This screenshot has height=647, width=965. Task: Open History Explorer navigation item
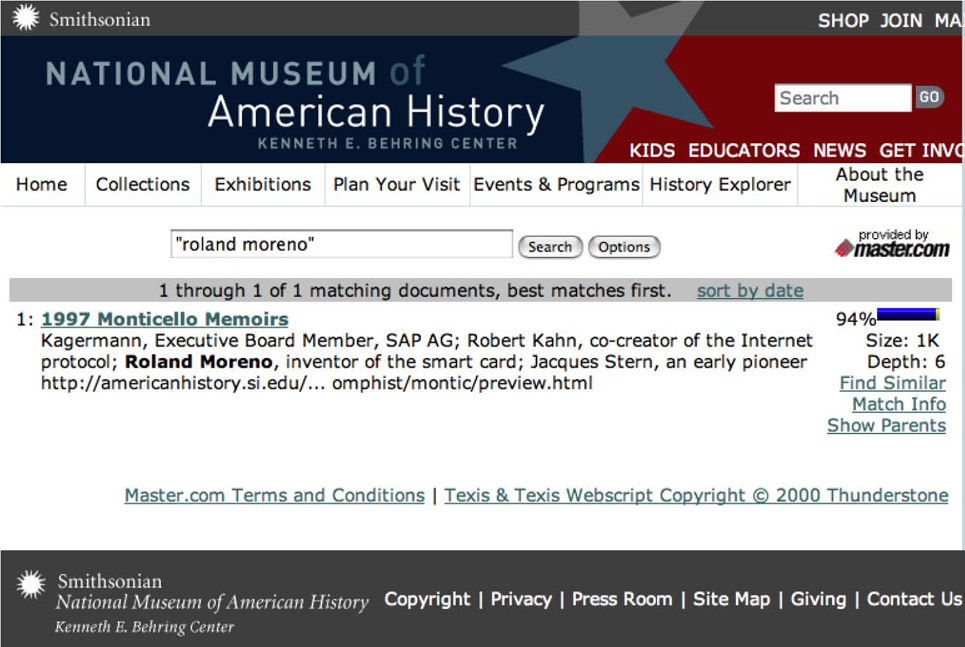point(720,184)
